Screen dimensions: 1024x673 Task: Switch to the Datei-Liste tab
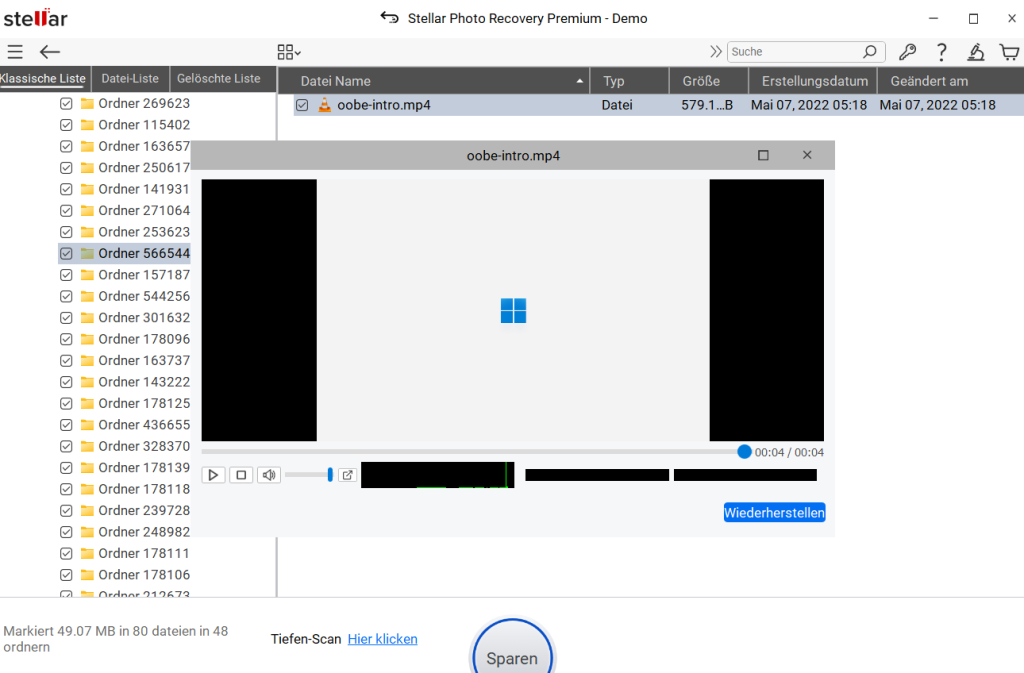point(130,78)
